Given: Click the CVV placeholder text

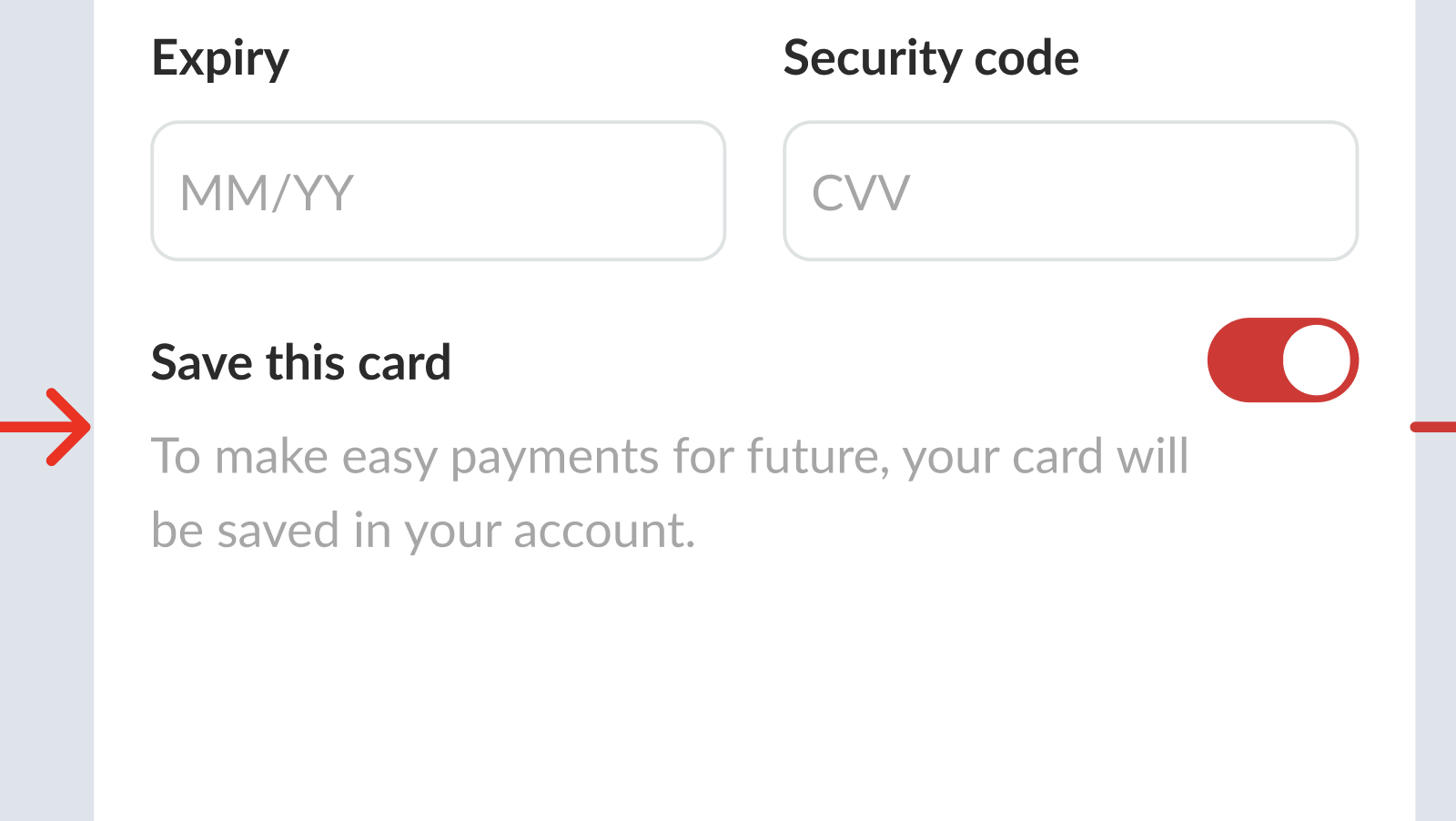Looking at the screenshot, I should [860, 193].
